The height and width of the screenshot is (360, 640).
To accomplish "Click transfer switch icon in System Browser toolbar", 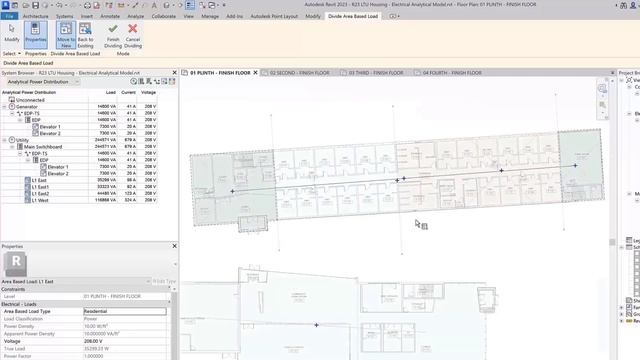I will (x=157, y=82).
